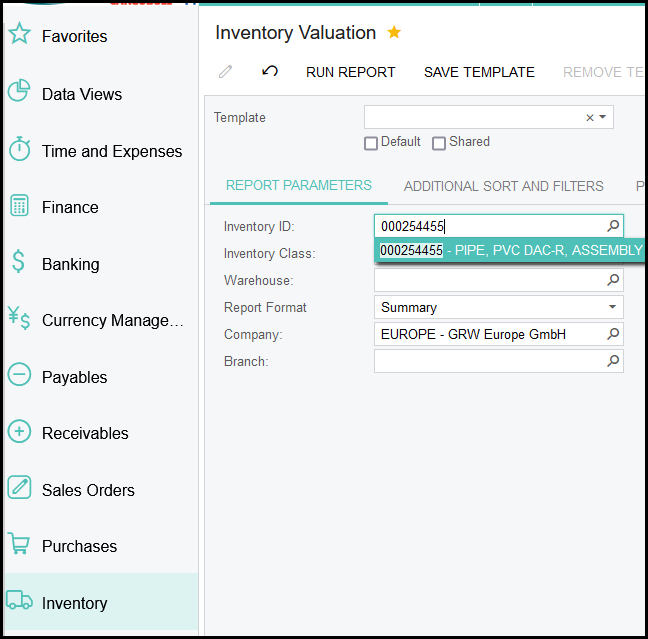Open the Company field lookup magnifier
This screenshot has width=648, height=639.
click(613, 334)
